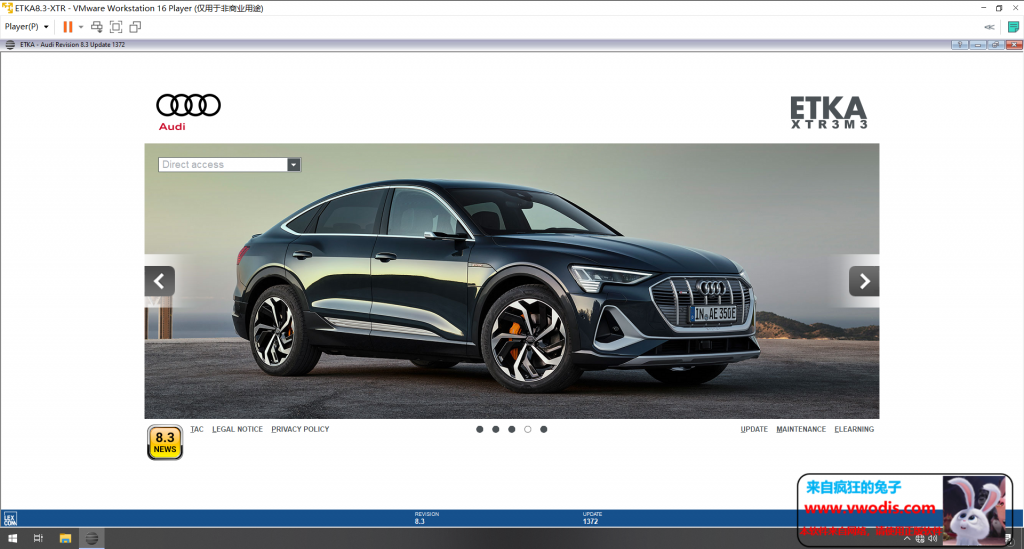The height and width of the screenshot is (549, 1024).
Task: Expand the power options arrow beside pause
Action: coord(81,27)
